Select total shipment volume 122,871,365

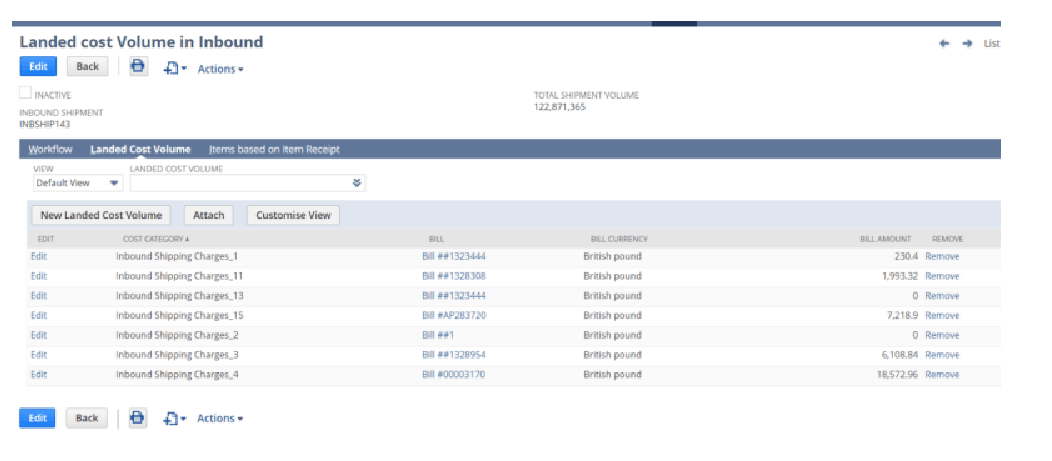pos(560,107)
